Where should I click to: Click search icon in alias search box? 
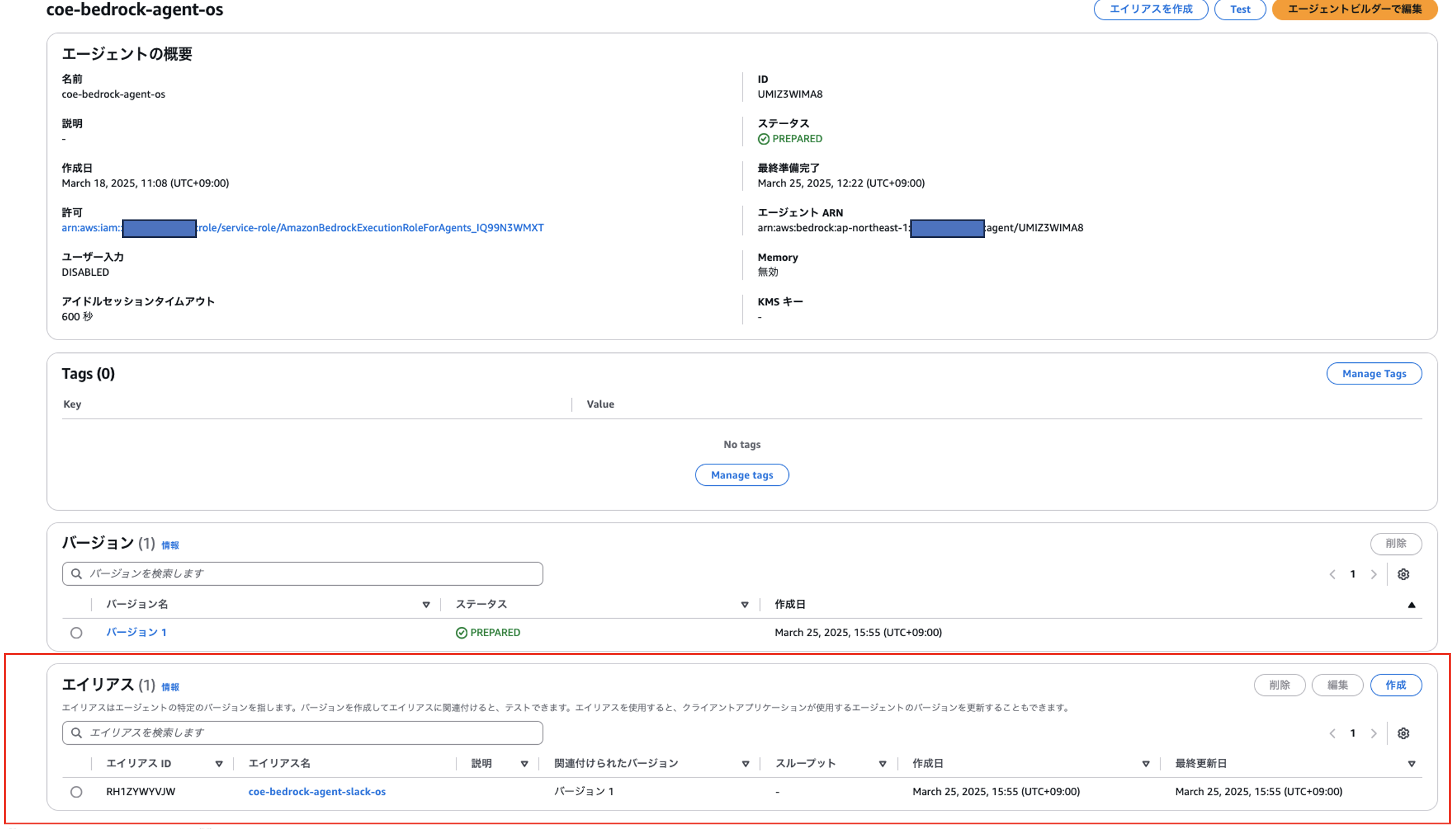coord(76,733)
